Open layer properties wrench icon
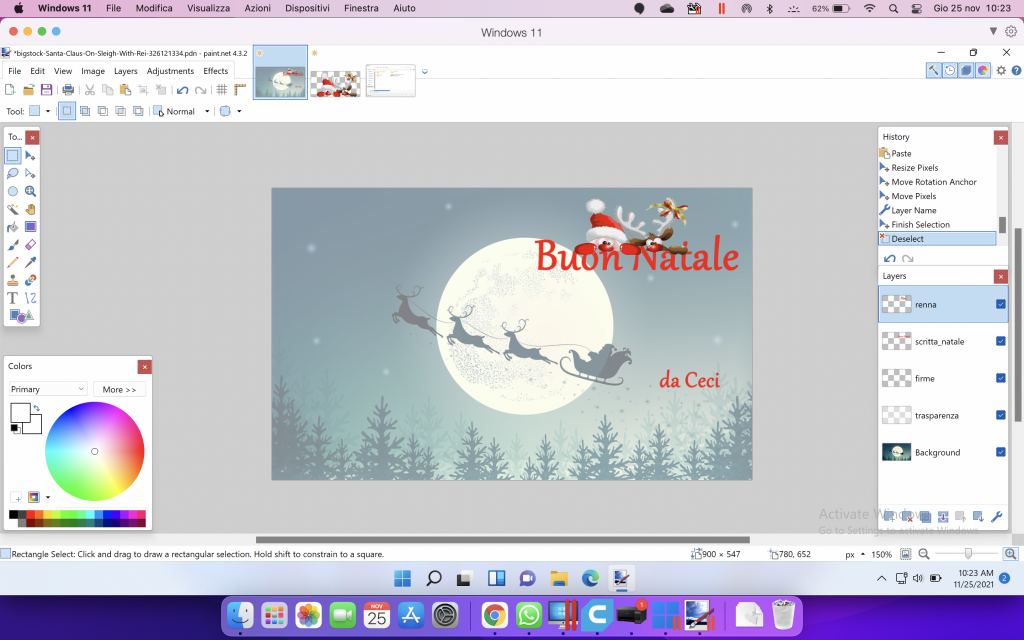The height and width of the screenshot is (640, 1024). click(996, 517)
